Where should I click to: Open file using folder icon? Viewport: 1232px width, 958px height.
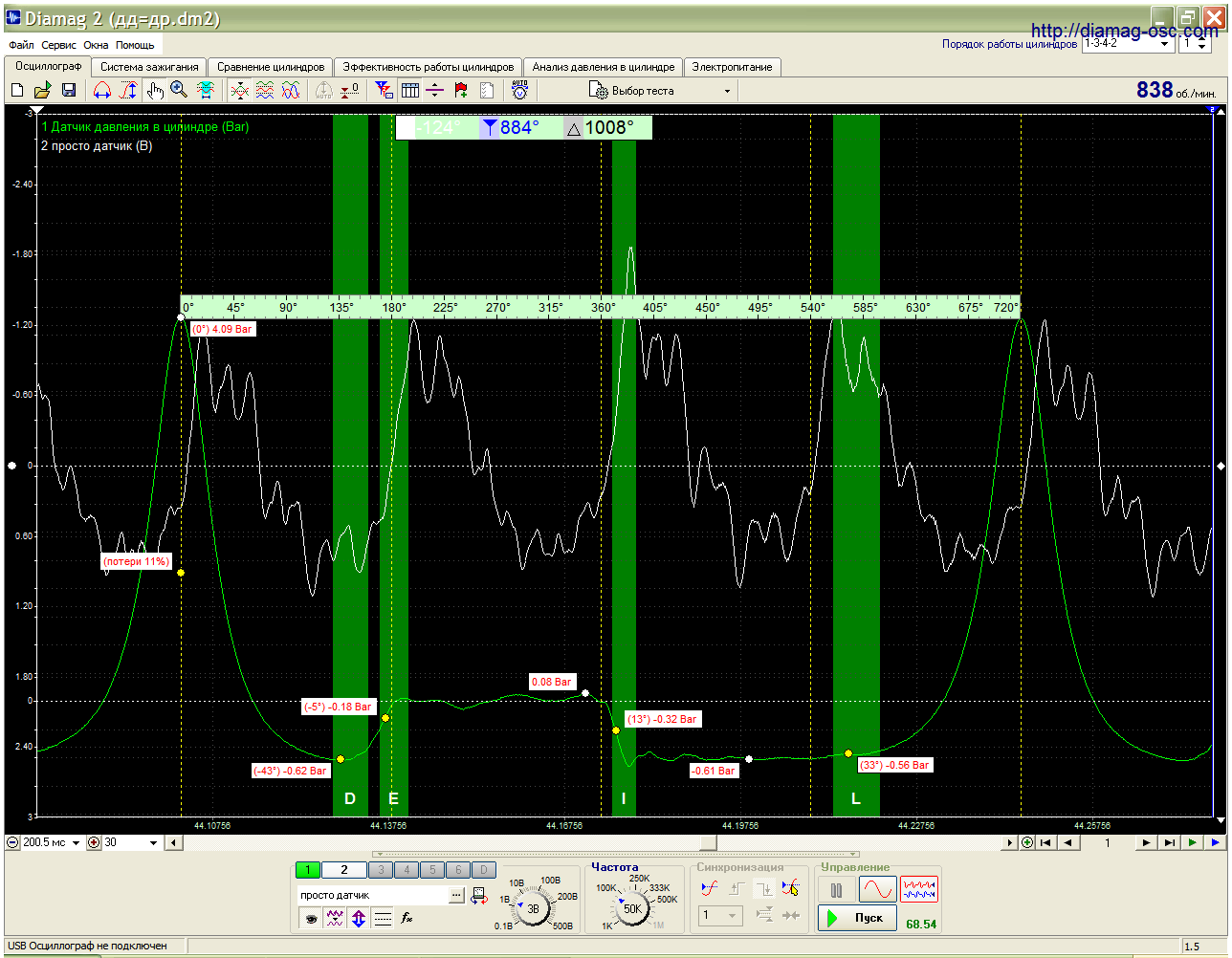[x=42, y=90]
